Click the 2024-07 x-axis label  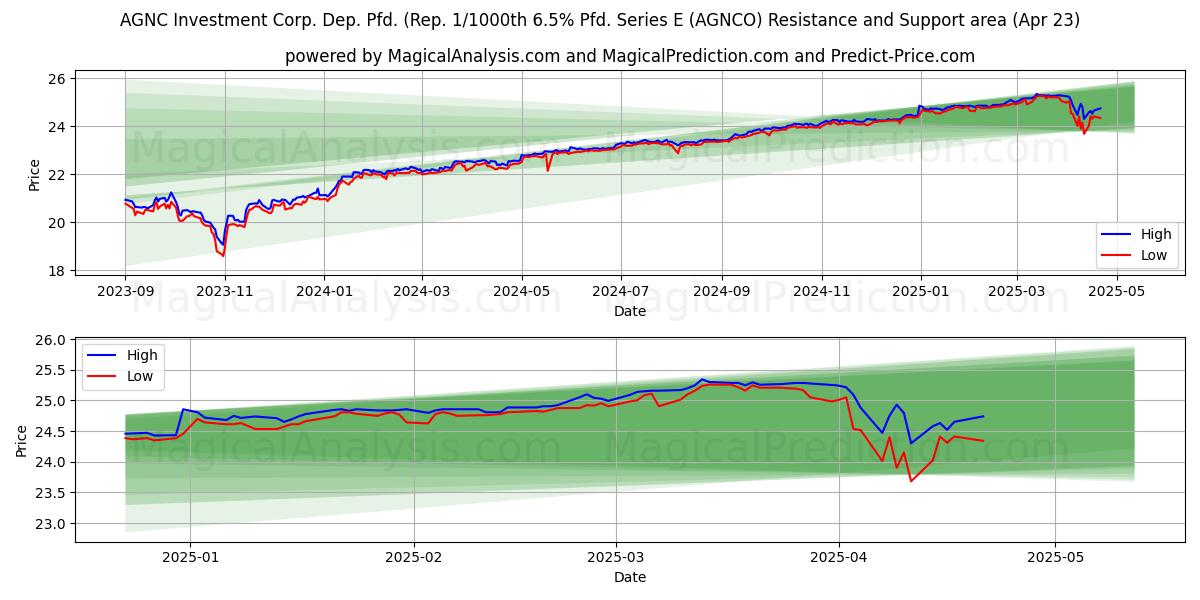click(621, 291)
